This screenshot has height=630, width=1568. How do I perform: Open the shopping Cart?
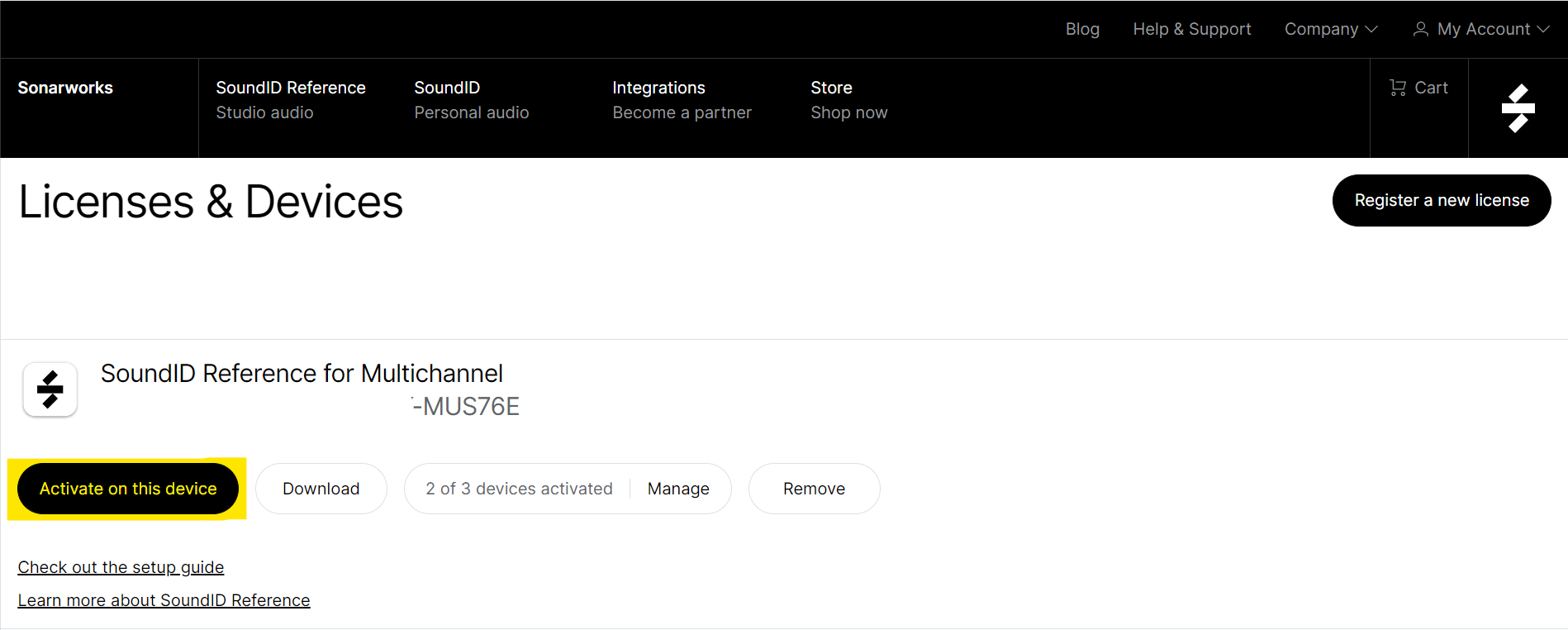pos(1418,88)
